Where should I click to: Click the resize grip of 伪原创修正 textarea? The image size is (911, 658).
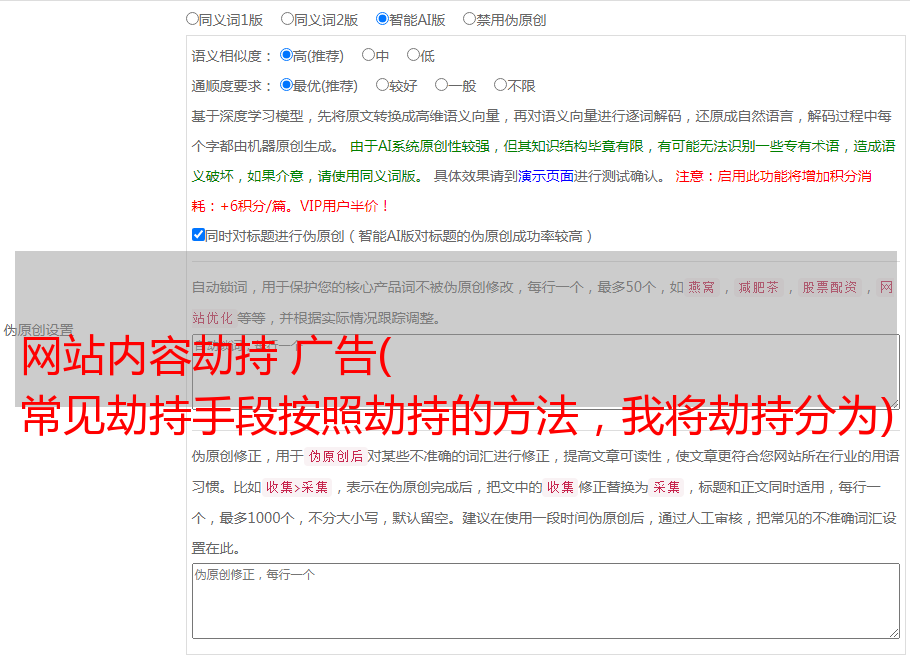(894, 634)
